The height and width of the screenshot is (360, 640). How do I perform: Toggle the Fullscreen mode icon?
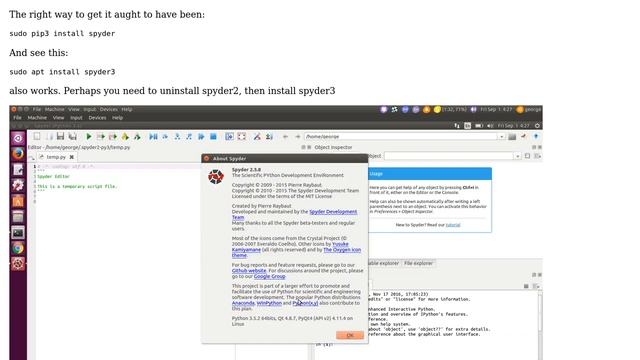[x=242, y=136]
